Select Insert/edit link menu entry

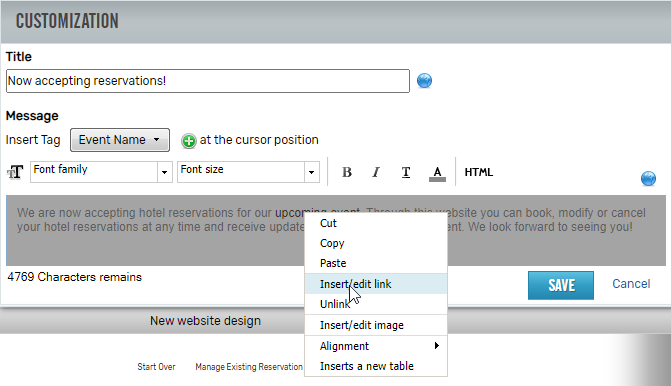click(x=376, y=284)
